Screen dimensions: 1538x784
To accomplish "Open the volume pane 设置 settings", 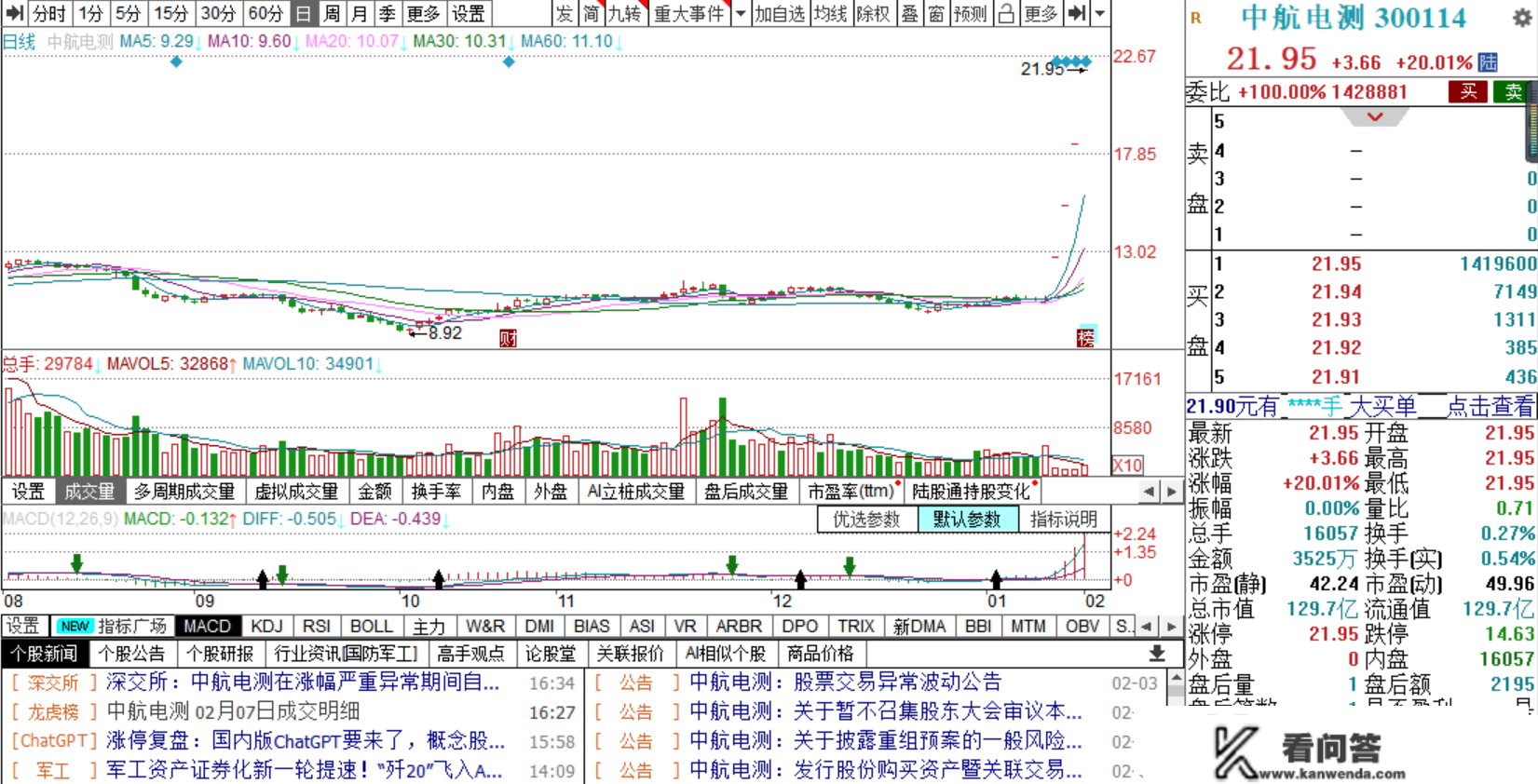I will (x=28, y=491).
